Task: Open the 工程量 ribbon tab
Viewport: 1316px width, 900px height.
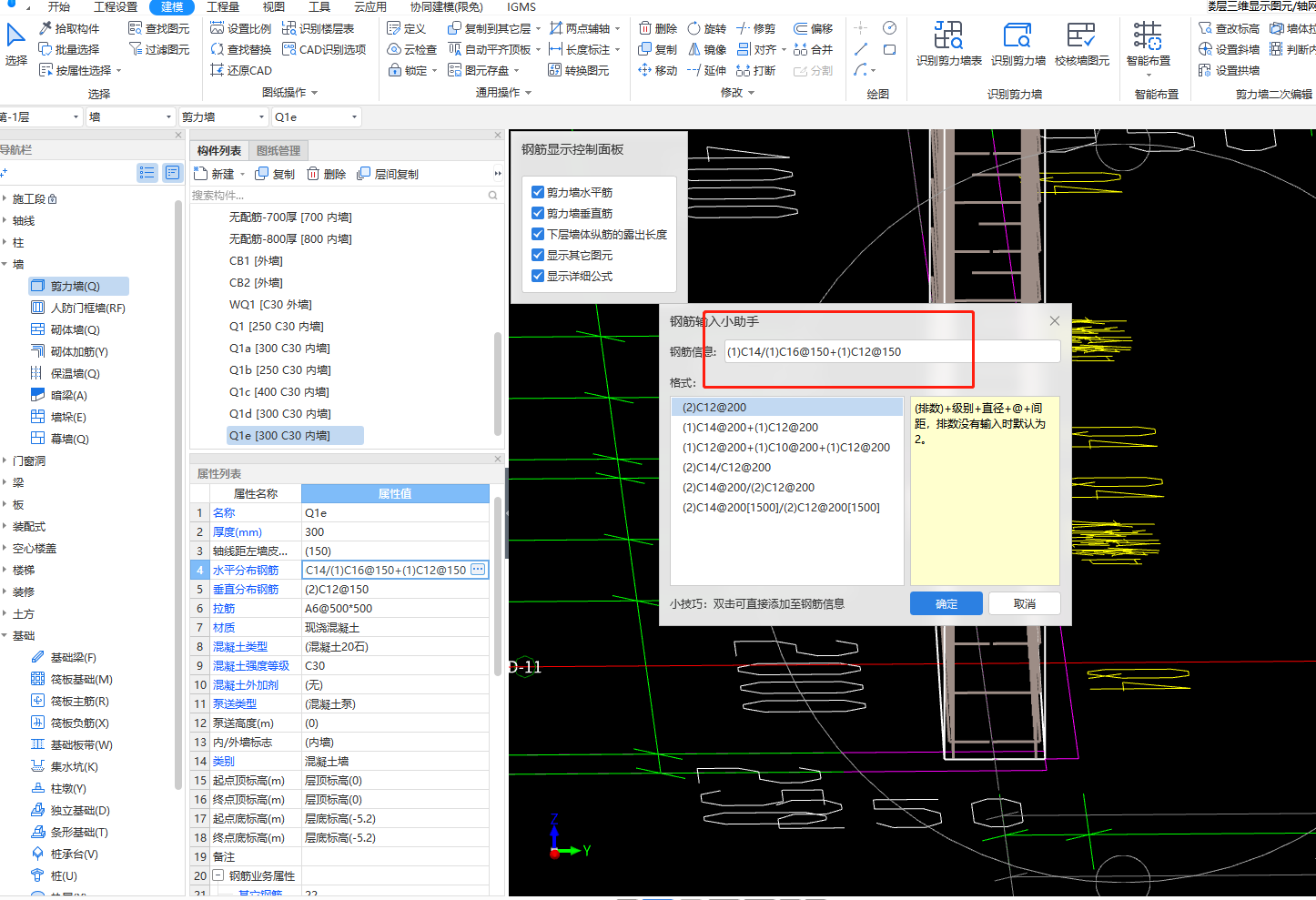Action: (x=223, y=6)
